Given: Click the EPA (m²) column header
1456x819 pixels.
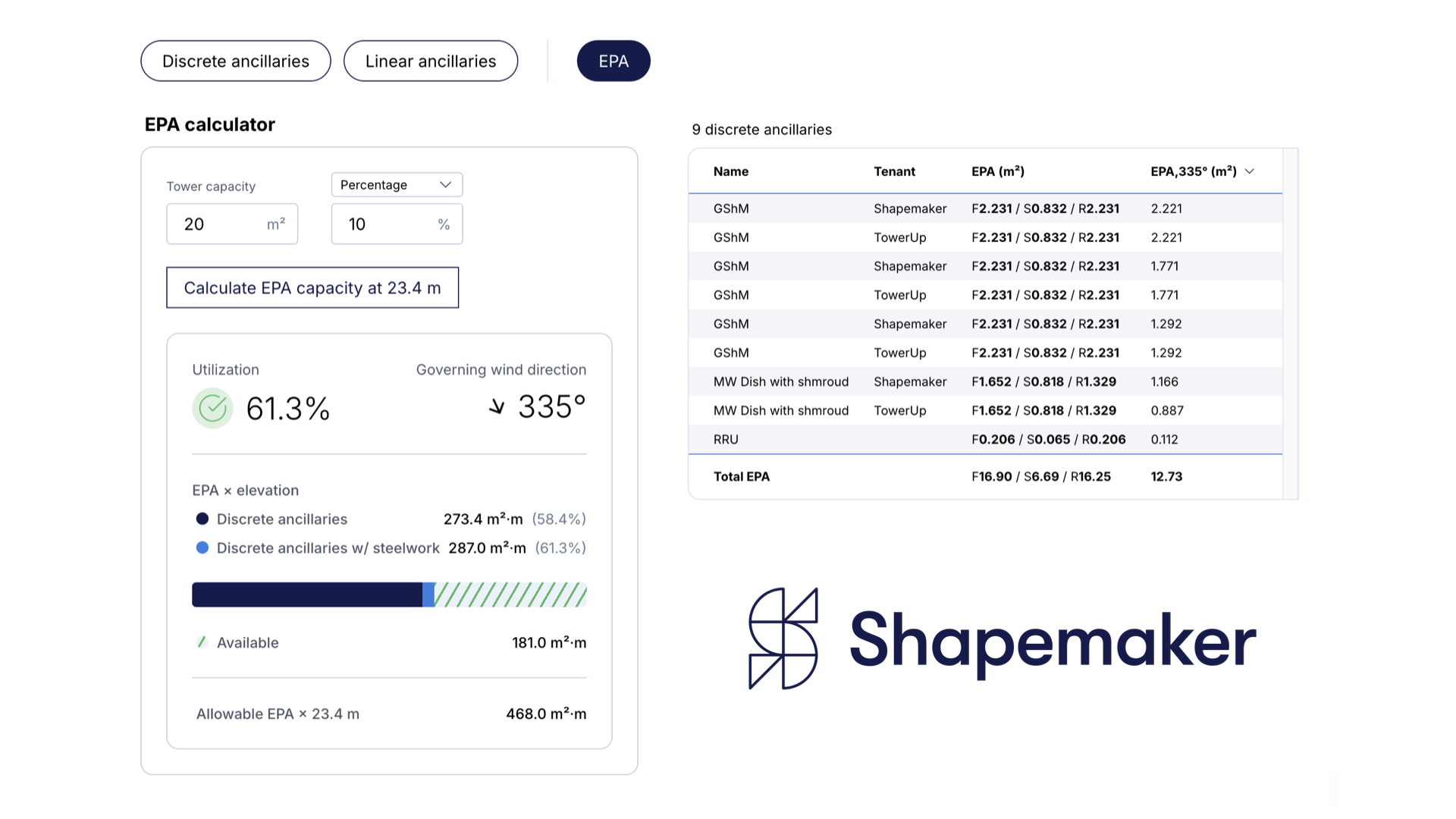Looking at the screenshot, I should click(x=998, y=171).
